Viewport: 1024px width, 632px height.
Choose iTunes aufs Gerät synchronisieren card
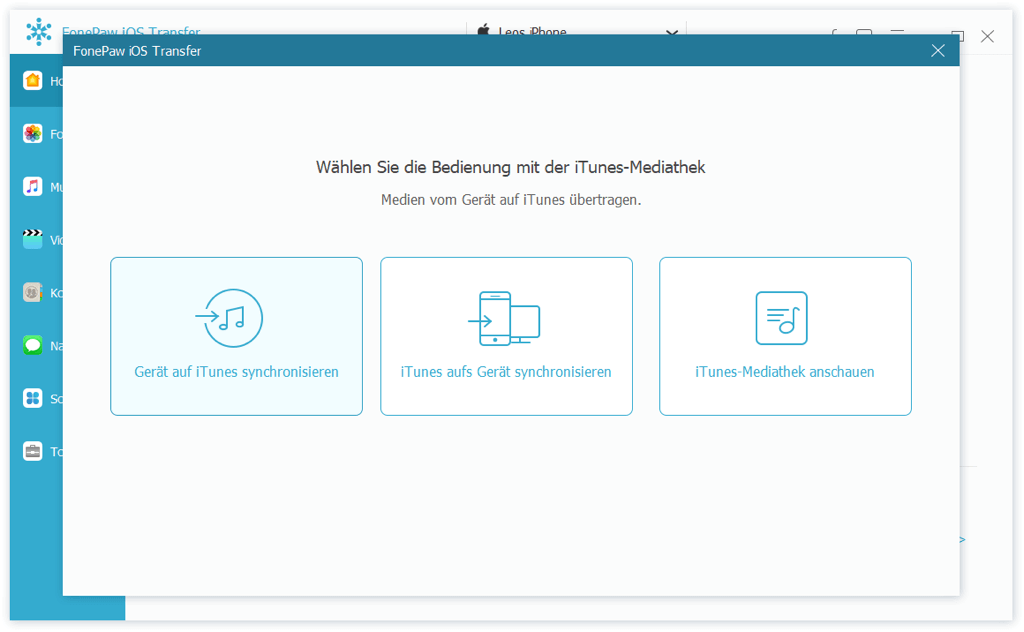pos(506,336)
